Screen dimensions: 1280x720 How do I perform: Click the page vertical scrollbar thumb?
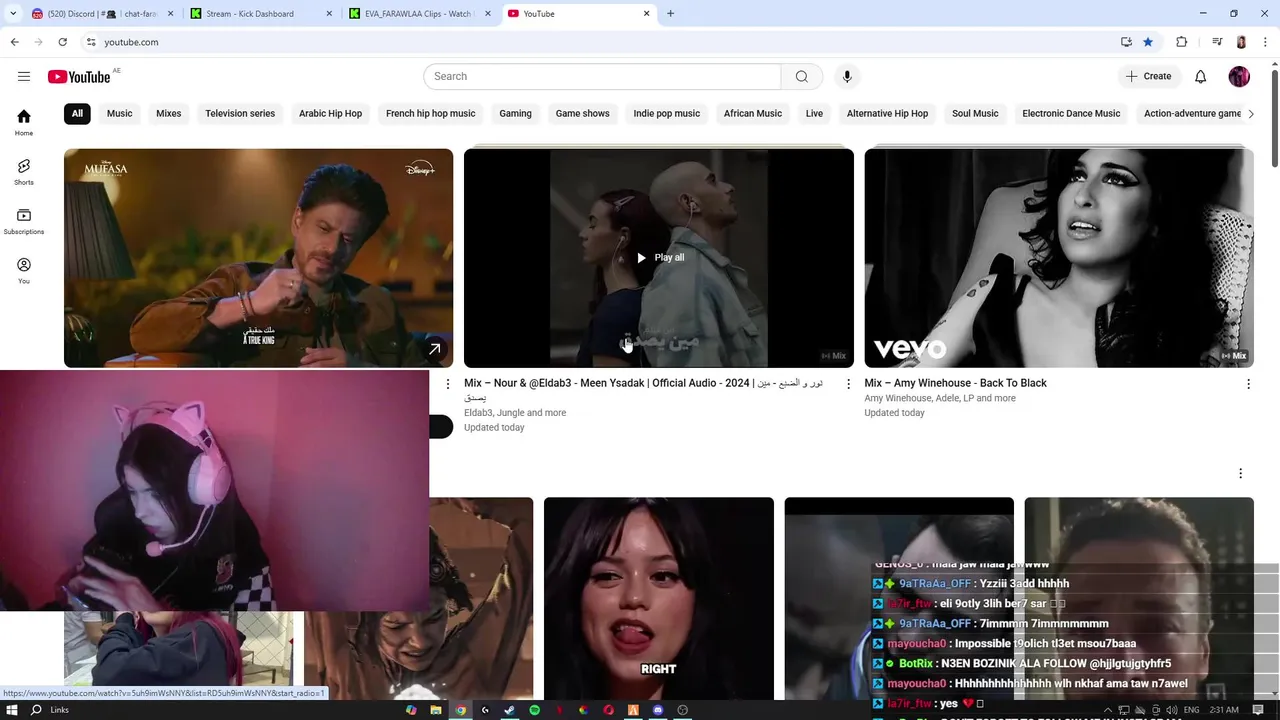pos(1274,118)
